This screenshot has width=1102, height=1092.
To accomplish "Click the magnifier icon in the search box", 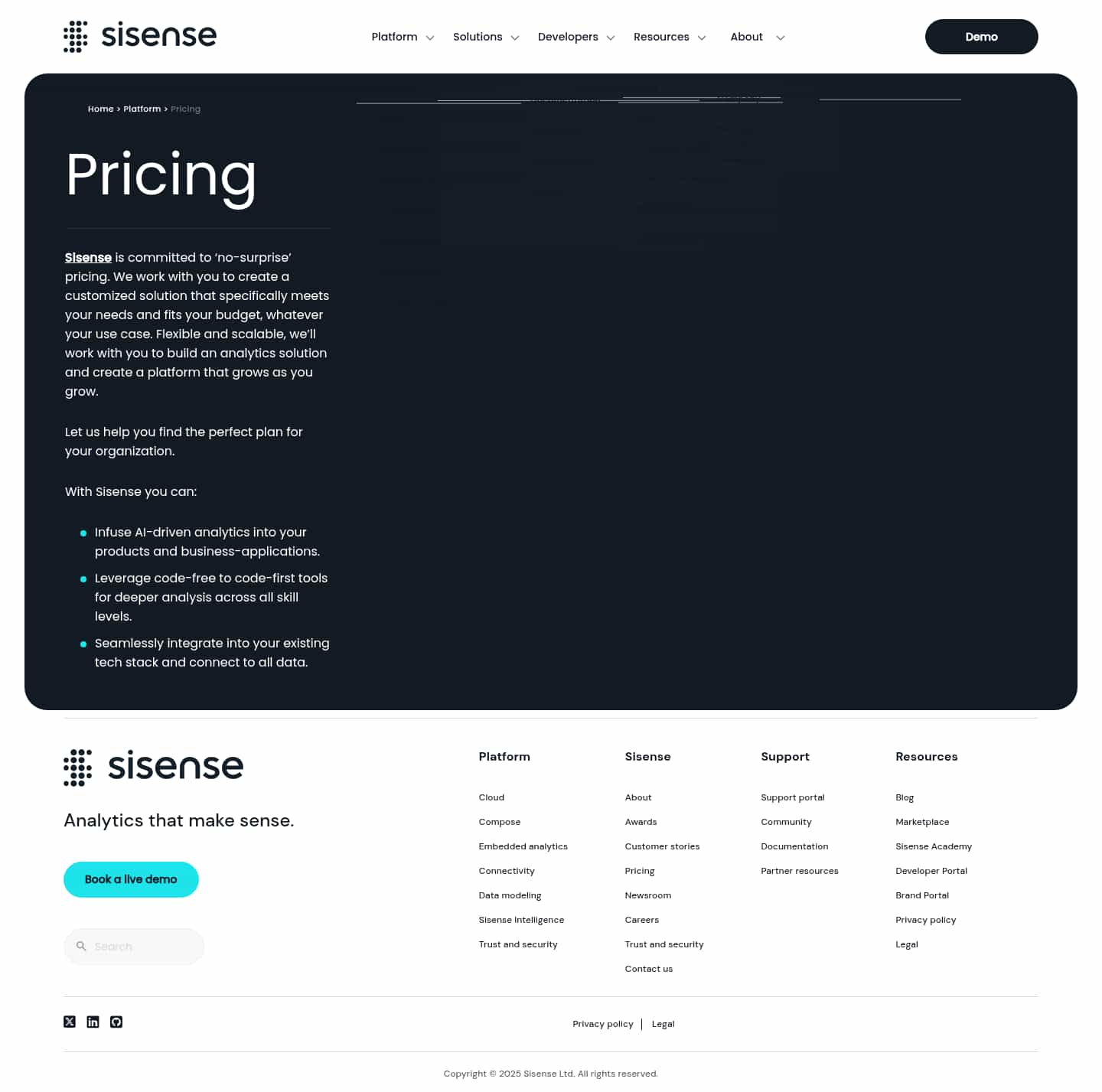I will point(82,947).
